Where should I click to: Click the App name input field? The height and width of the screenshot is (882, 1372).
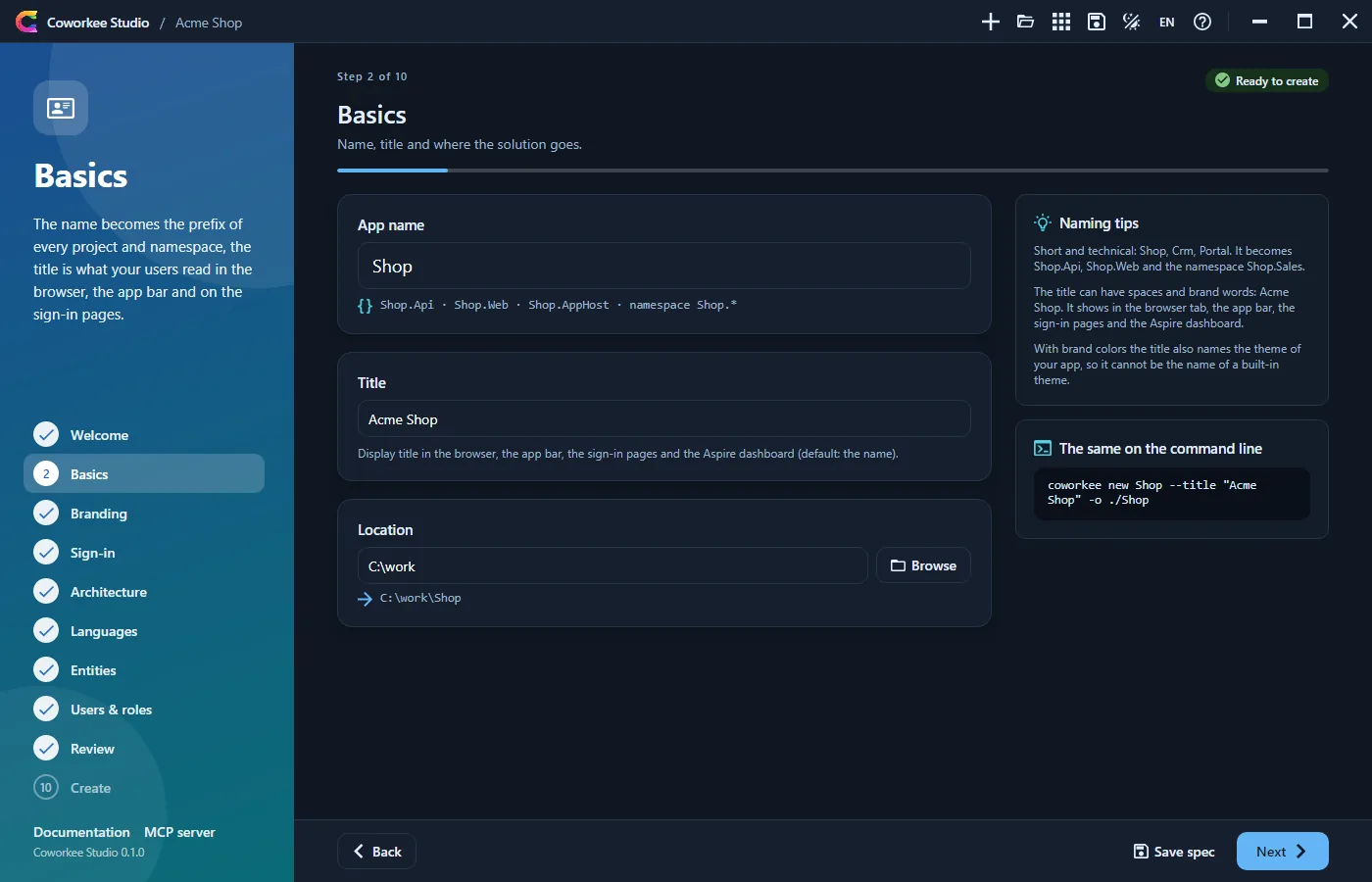coord(664,266)
